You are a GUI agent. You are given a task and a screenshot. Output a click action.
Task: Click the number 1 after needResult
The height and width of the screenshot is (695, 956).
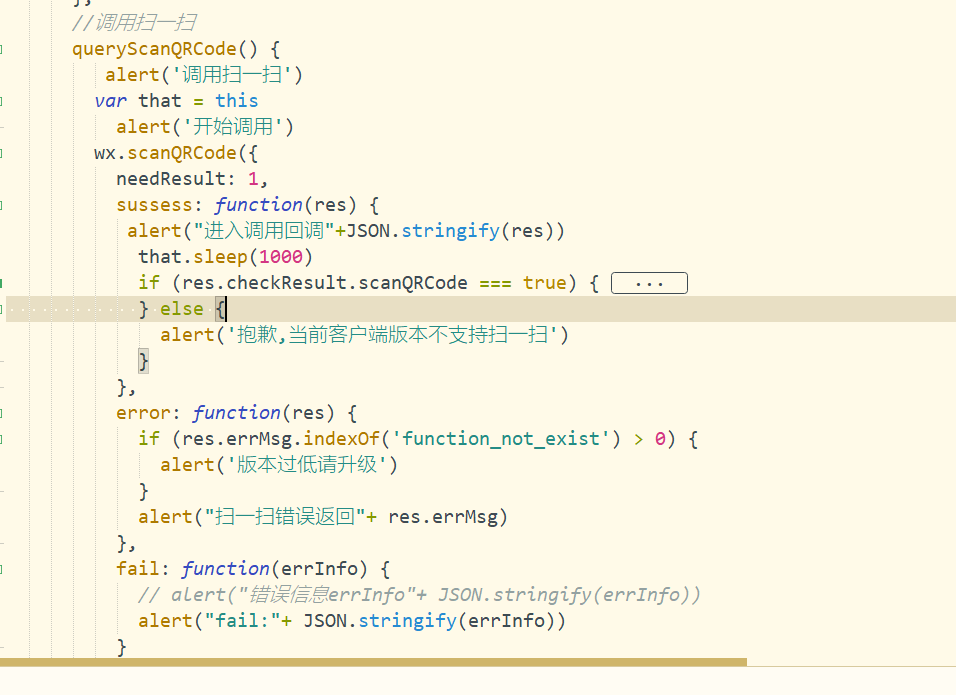pyautogui.click(x=253, y=179)
